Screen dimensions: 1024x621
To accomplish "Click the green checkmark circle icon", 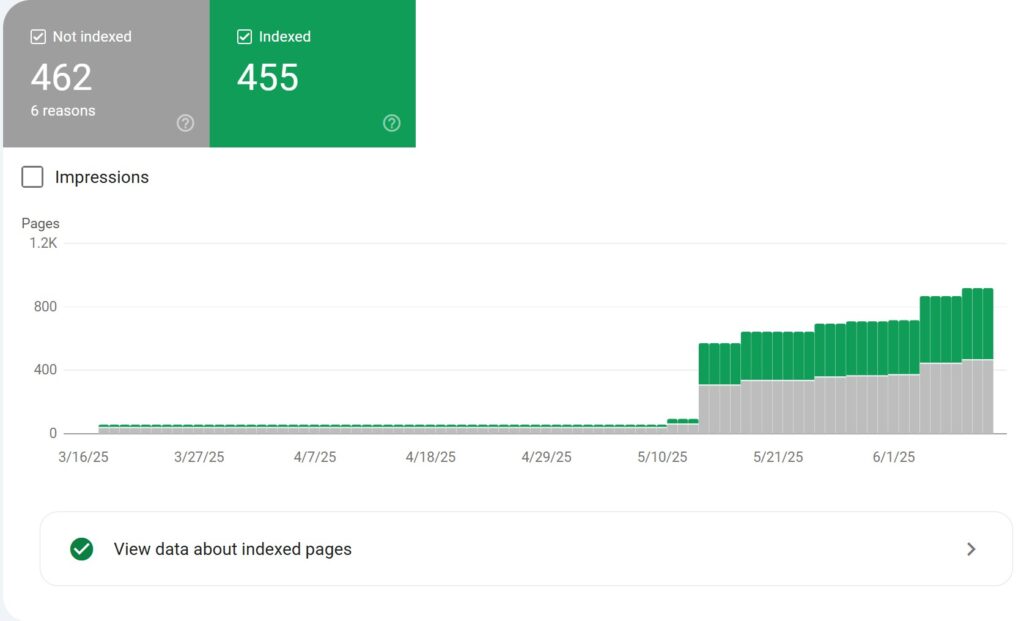I will (81, 549).
